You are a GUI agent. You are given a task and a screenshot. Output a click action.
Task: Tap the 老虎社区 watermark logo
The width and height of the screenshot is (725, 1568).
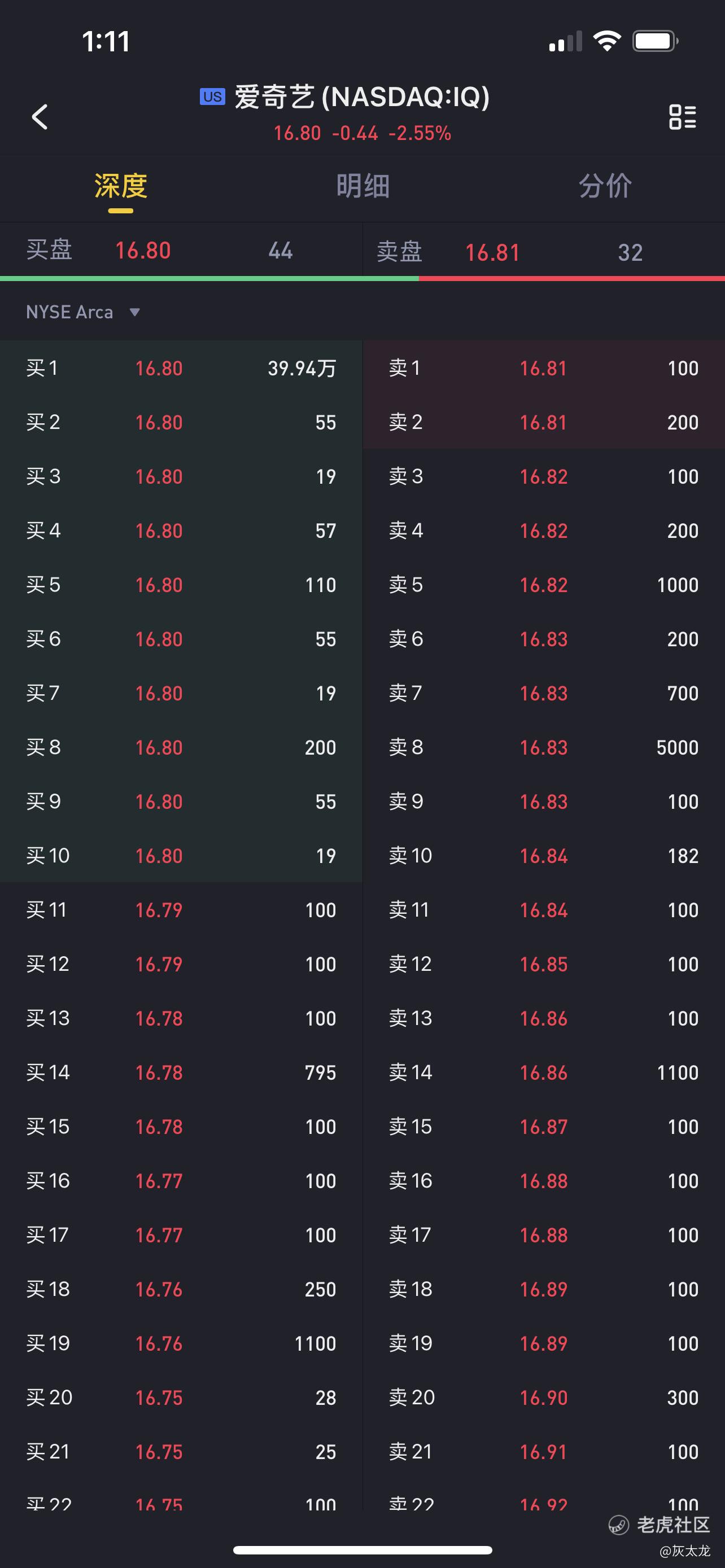pyautogui.click(x=660, y=1524)
